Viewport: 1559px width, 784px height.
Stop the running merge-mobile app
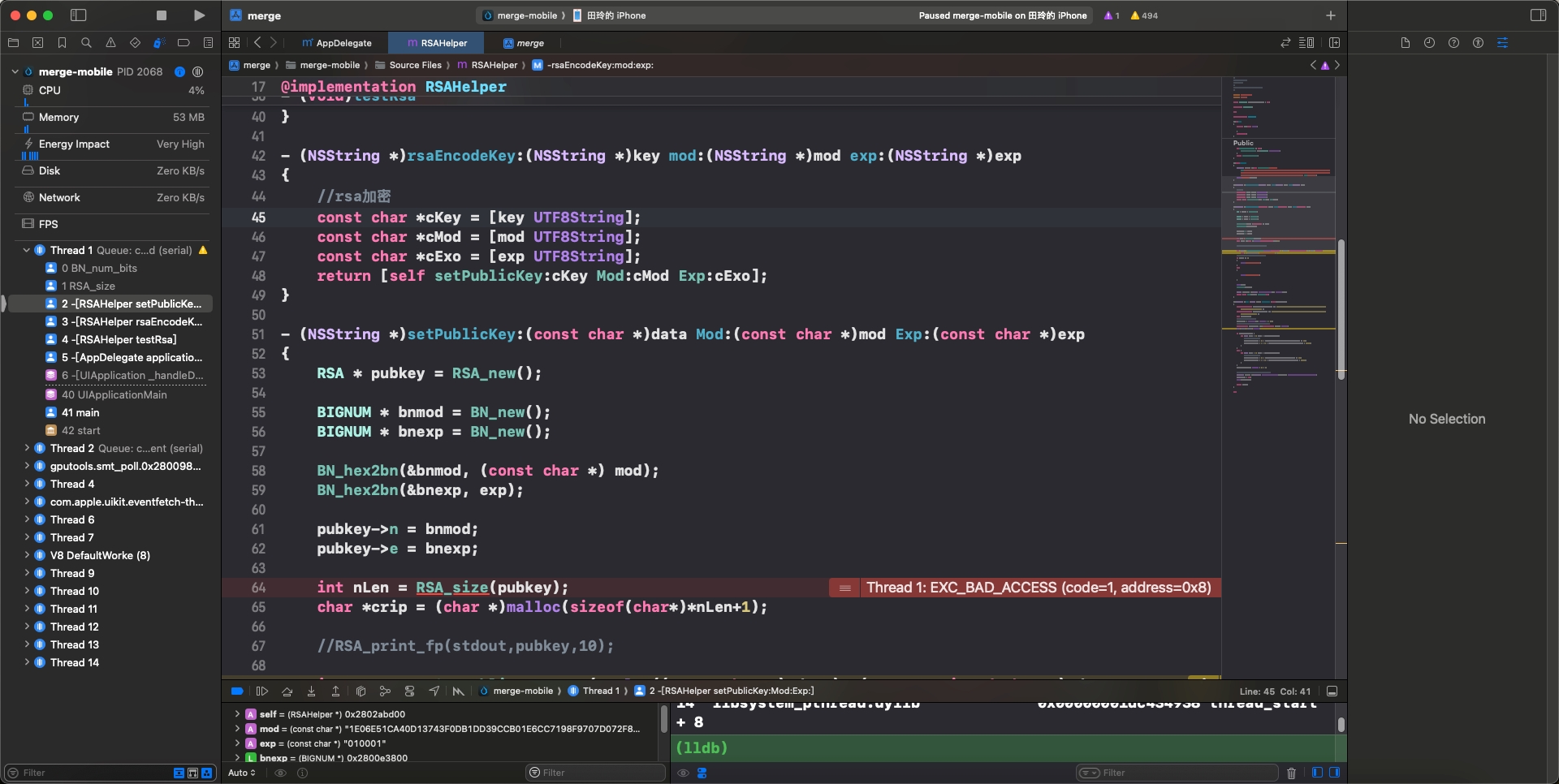[162, 15]
